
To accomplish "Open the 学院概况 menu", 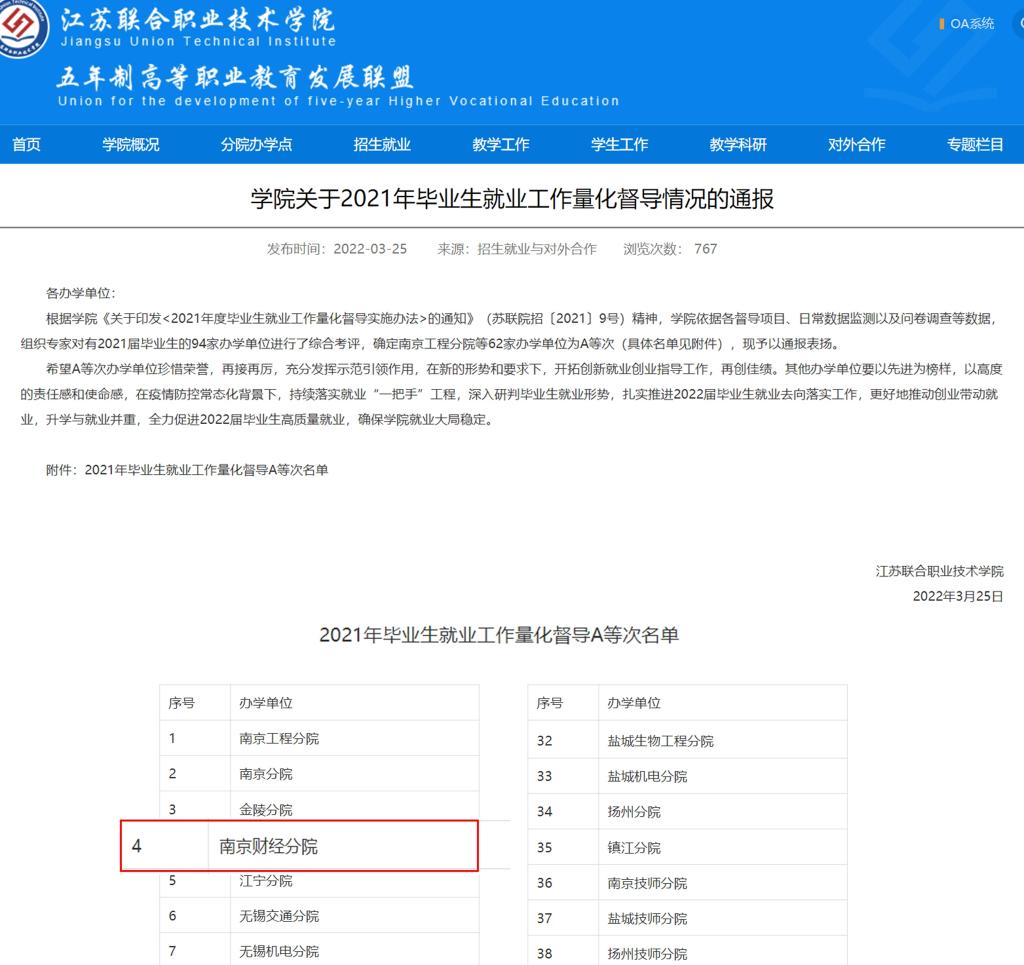I will coord(131,145).
